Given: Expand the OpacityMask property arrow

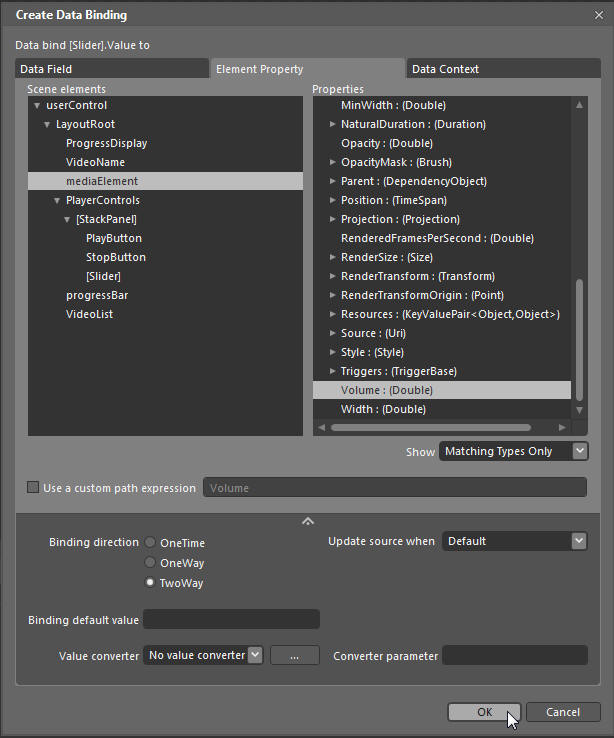Looking at the screenshot, I should 333,162.
